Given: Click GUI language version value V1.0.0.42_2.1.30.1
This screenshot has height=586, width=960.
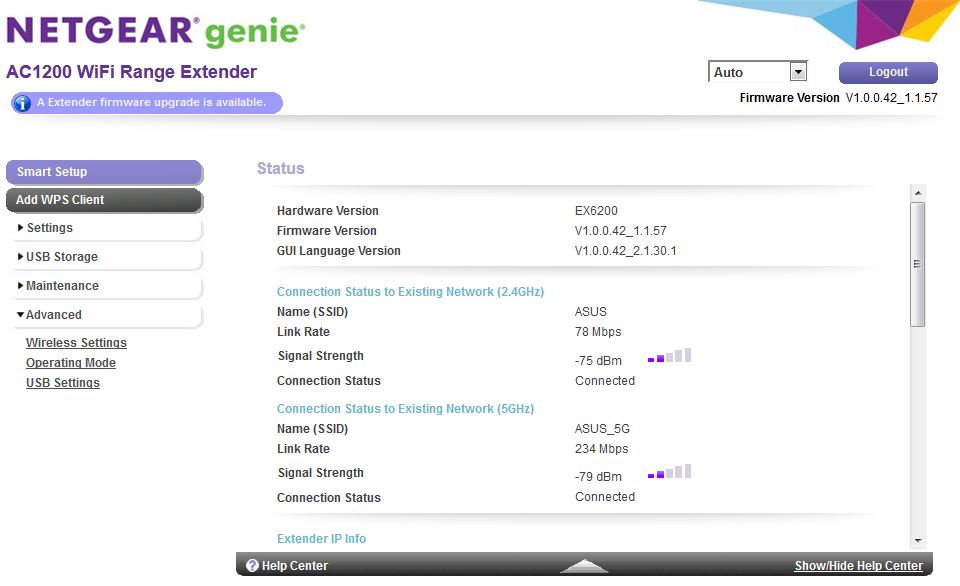Looking at the screenshot, I should 625,251.
